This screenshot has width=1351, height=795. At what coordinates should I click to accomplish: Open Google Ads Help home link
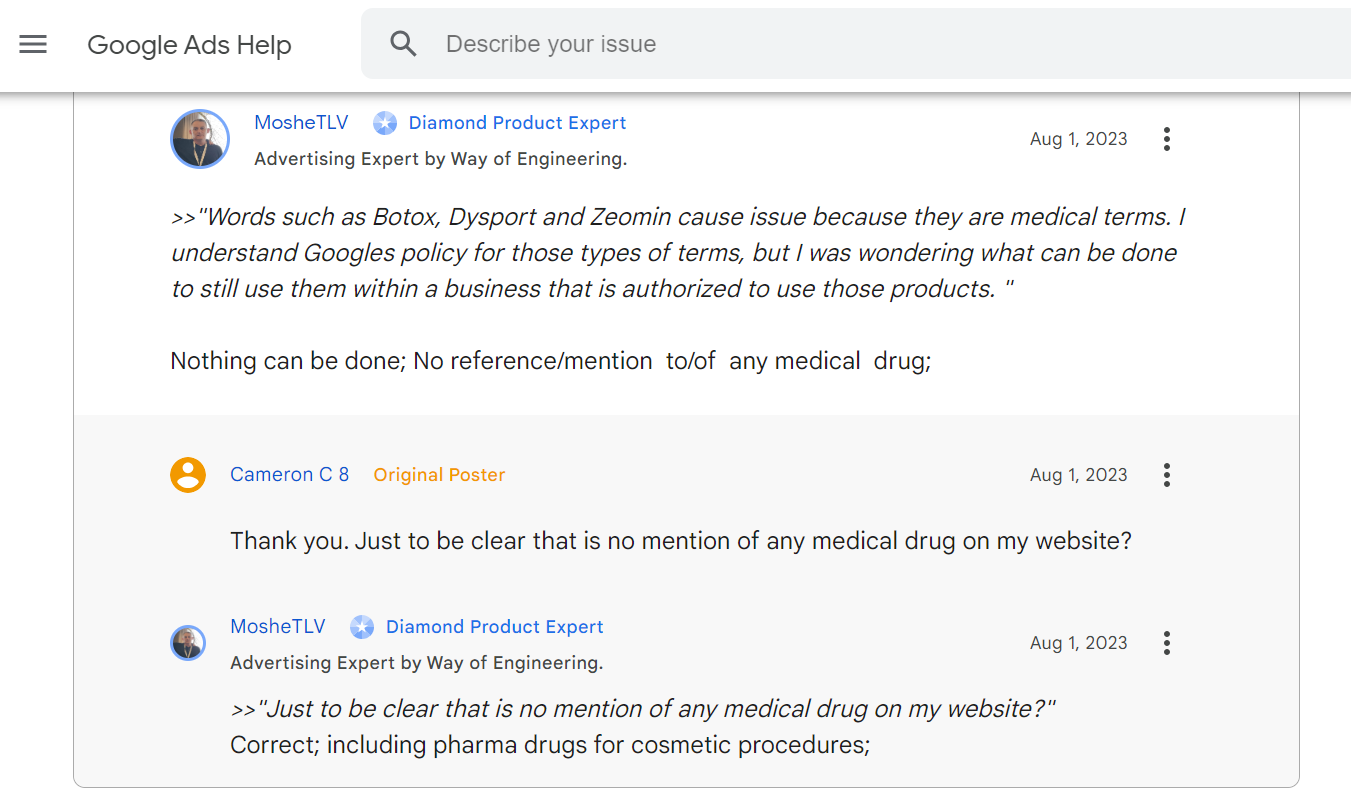click(x=189, y=45)
